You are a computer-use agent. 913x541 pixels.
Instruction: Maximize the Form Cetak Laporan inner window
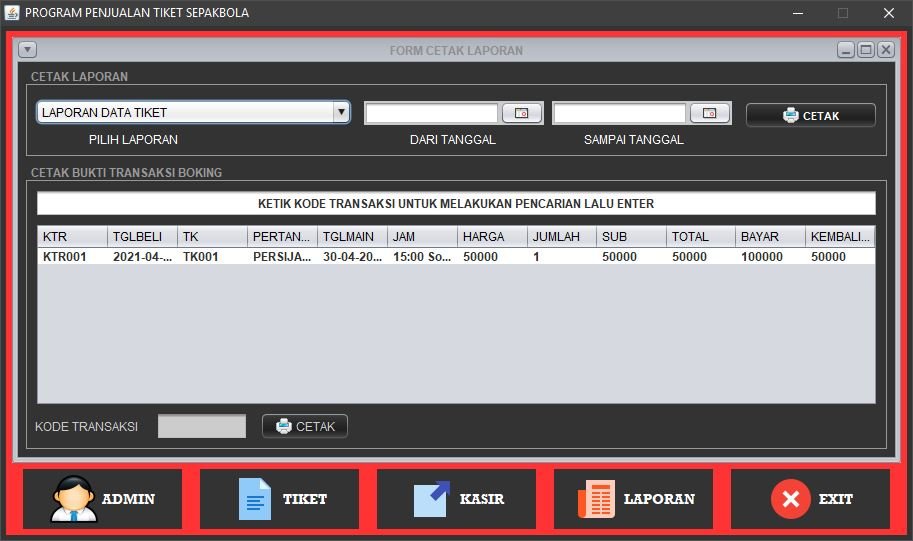click(x=866, y=50)
